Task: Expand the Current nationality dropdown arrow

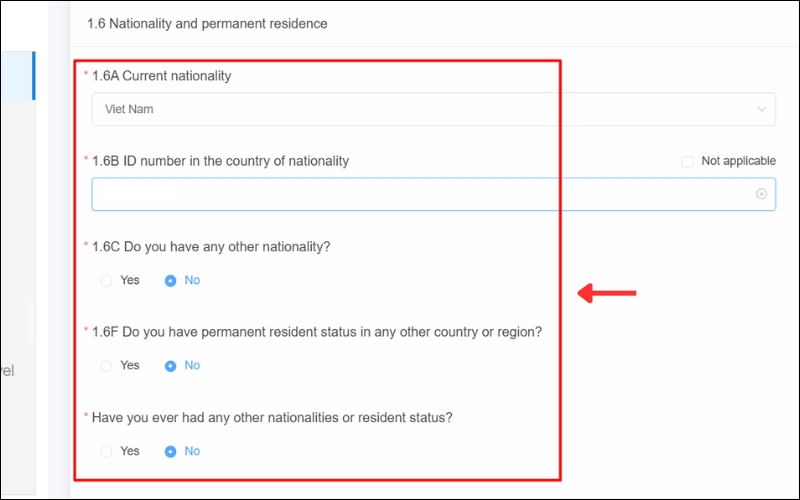Action: (x=762, y=109)
